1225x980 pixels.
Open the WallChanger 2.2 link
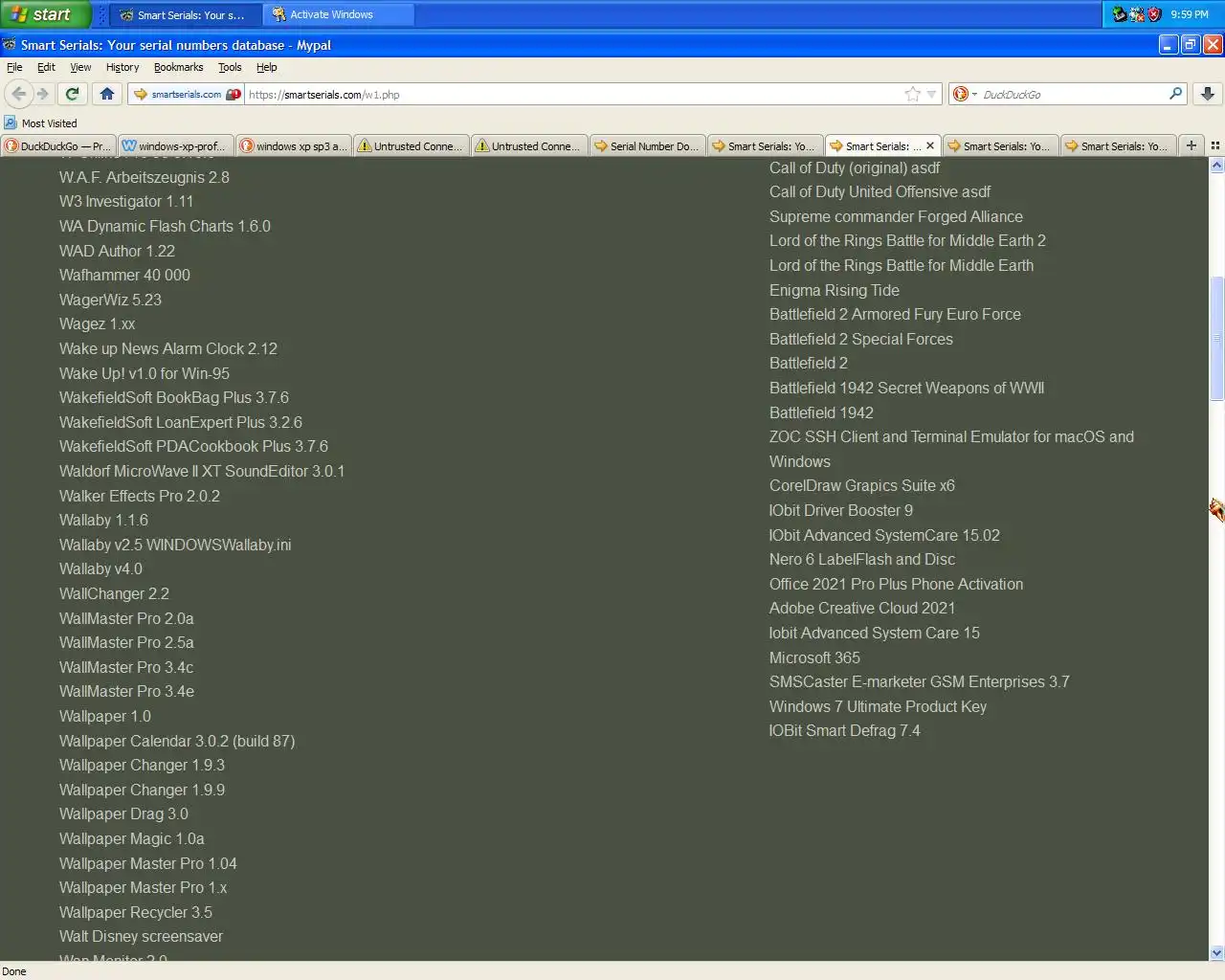[114, 593]
